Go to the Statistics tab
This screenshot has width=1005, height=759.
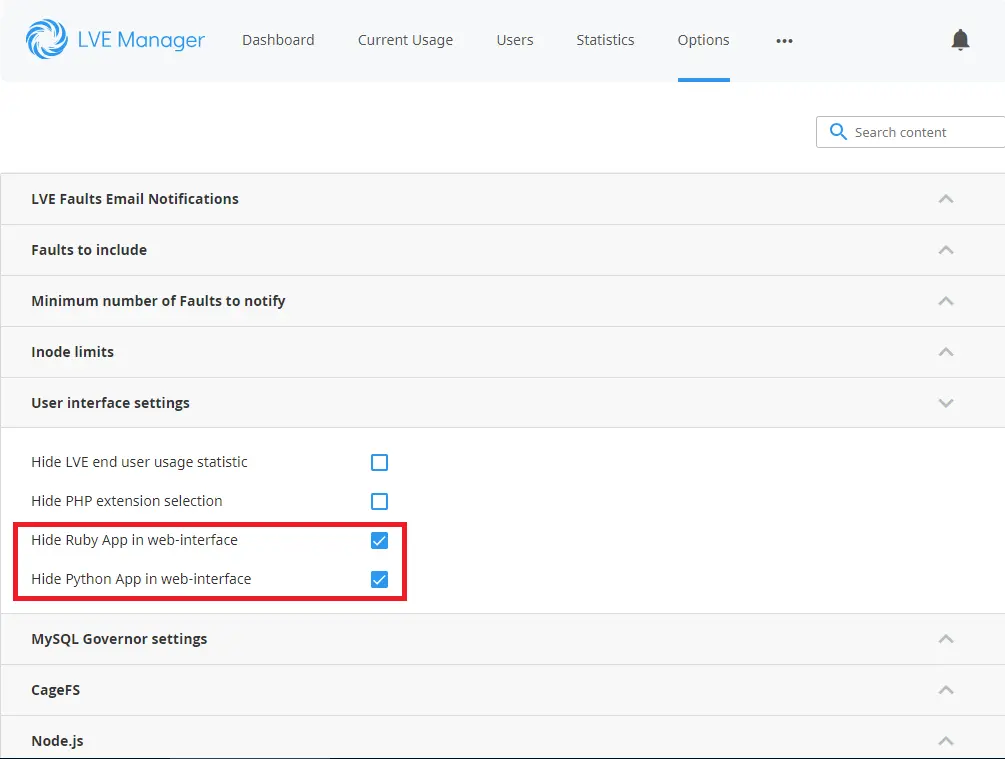[x=605, y=40]
